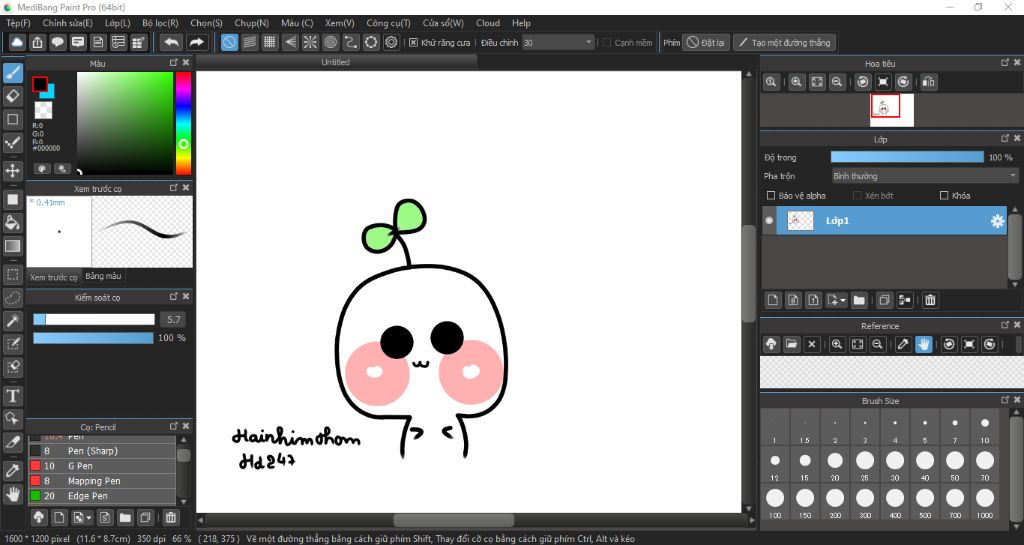Image resolution: width=1024 pixels, height=545 pixels.
Task: Activate the hand icon in Reference panel
Action: (x=923, y=345)
